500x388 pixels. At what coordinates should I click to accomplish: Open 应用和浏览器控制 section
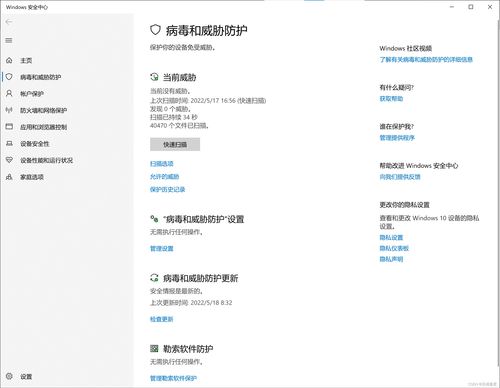(43, 127)
